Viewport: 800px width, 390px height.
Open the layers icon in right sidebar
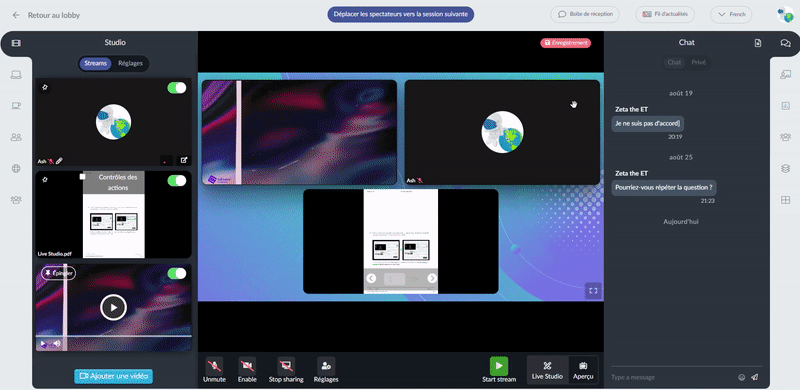pos(785,168)
